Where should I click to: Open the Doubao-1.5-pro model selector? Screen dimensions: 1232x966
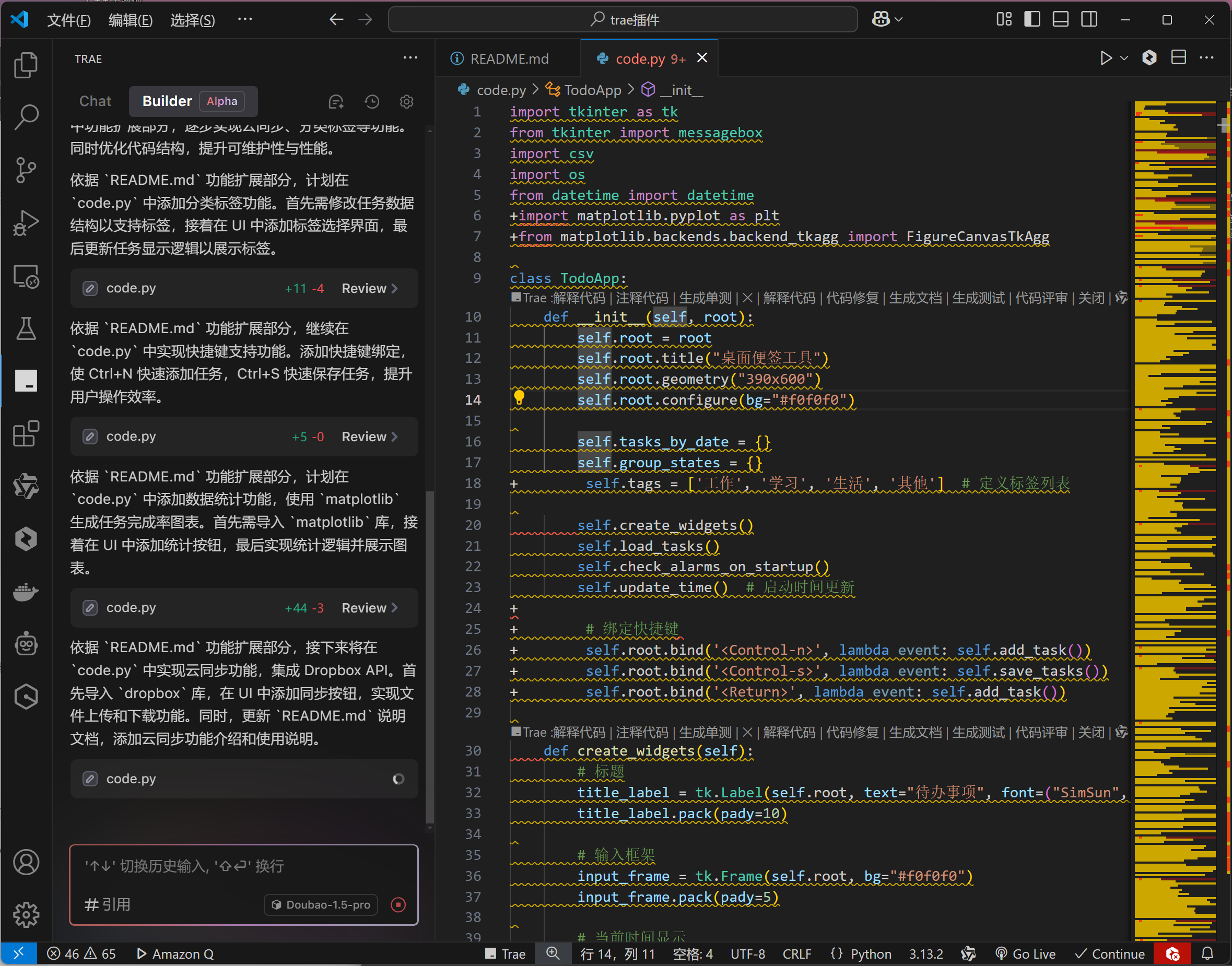(321, 904)
